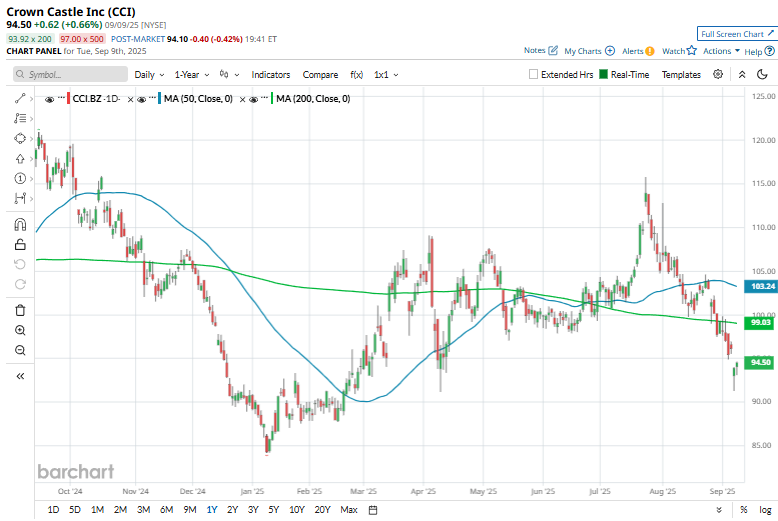778x521 pixels.
Task: Click the 103.24 MA price label
Action: pos(761,286)
